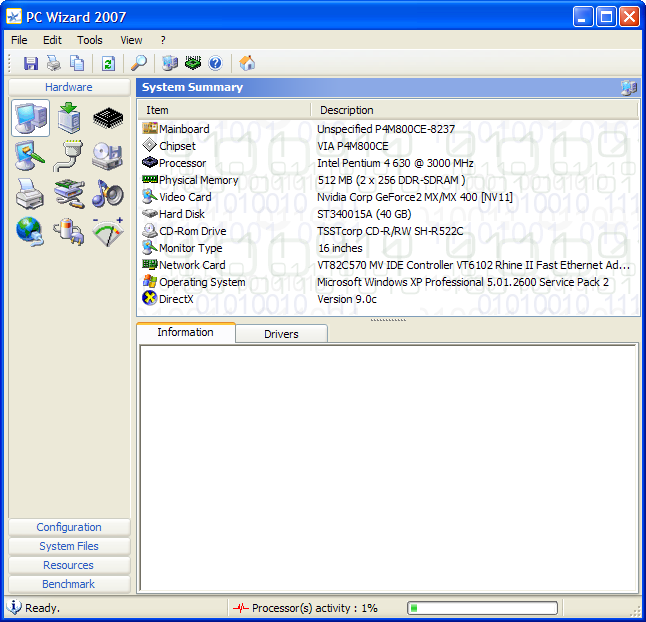This screenshot has height=622, width=646.
Task: Open the Tools menu
Action: tap(90, 40)
